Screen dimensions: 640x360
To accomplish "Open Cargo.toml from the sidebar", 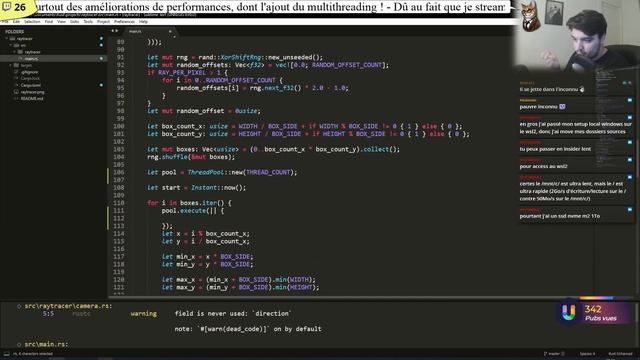I will click(31, 85).
